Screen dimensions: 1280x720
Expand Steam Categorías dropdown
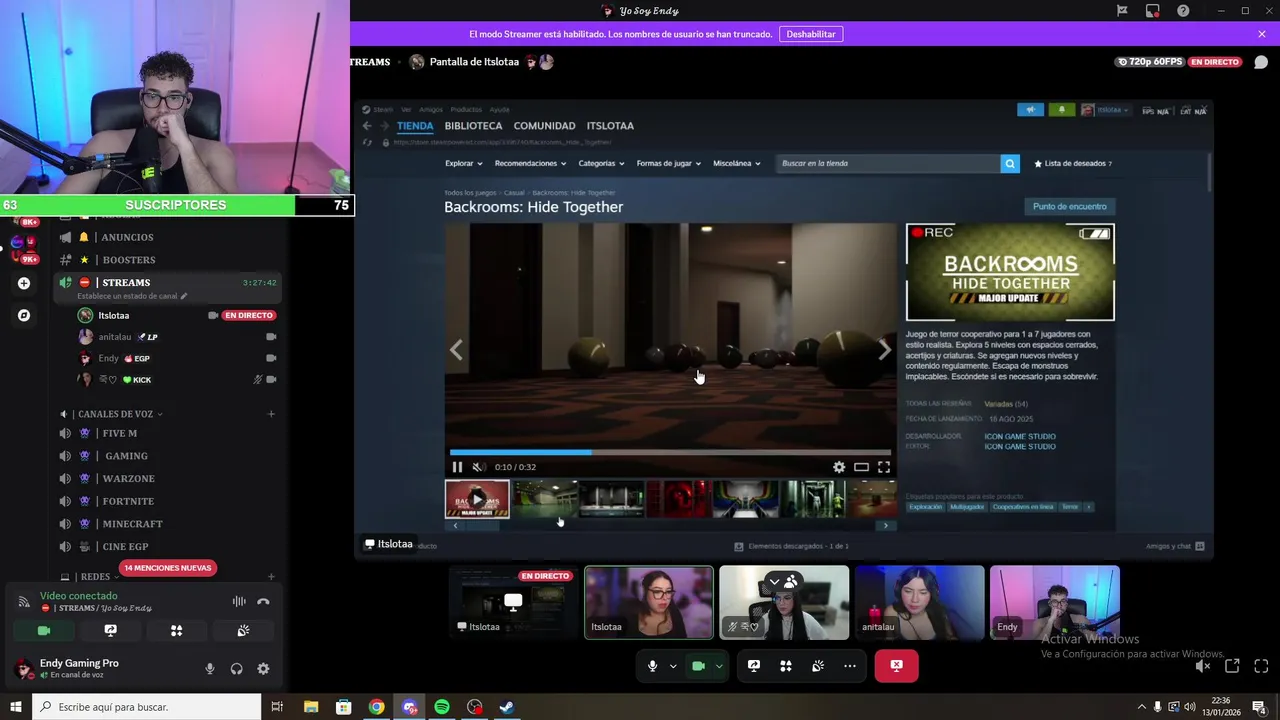point(601,163)
